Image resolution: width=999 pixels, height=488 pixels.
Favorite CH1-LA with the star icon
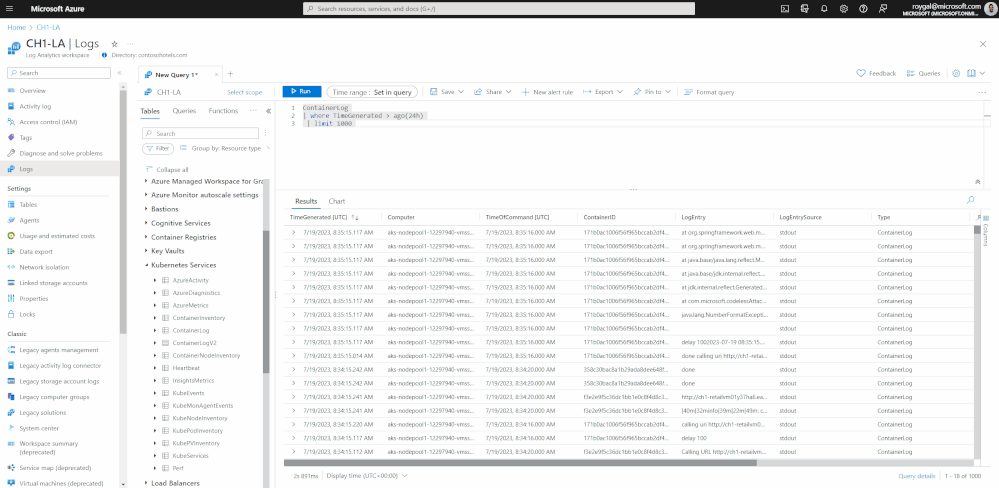click(115, 44)
